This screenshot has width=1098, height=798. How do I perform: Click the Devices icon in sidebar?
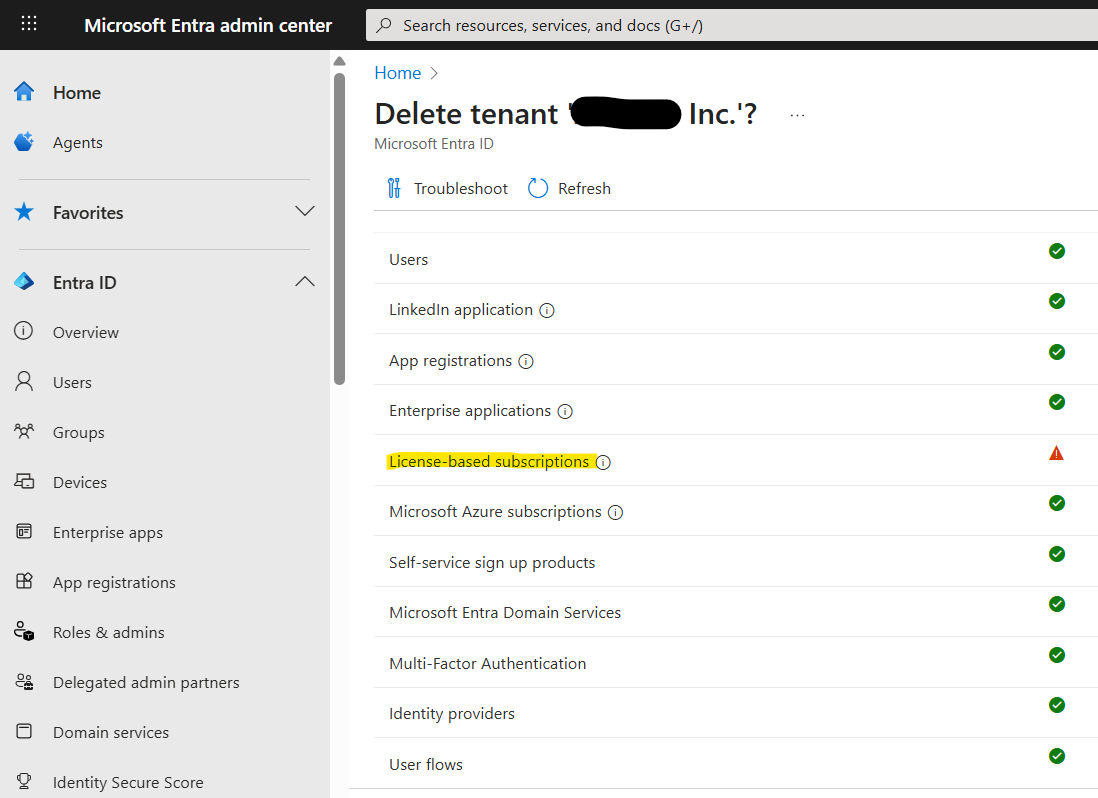pyautogui.click(x=24, y=481)
